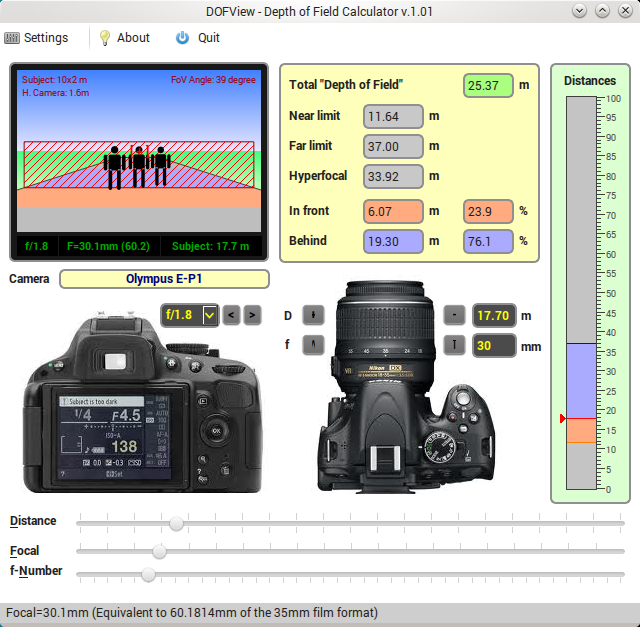Viewport: 640px width, 627px height.
Task: Click the Near limit value 11.64
Action: 393,116
